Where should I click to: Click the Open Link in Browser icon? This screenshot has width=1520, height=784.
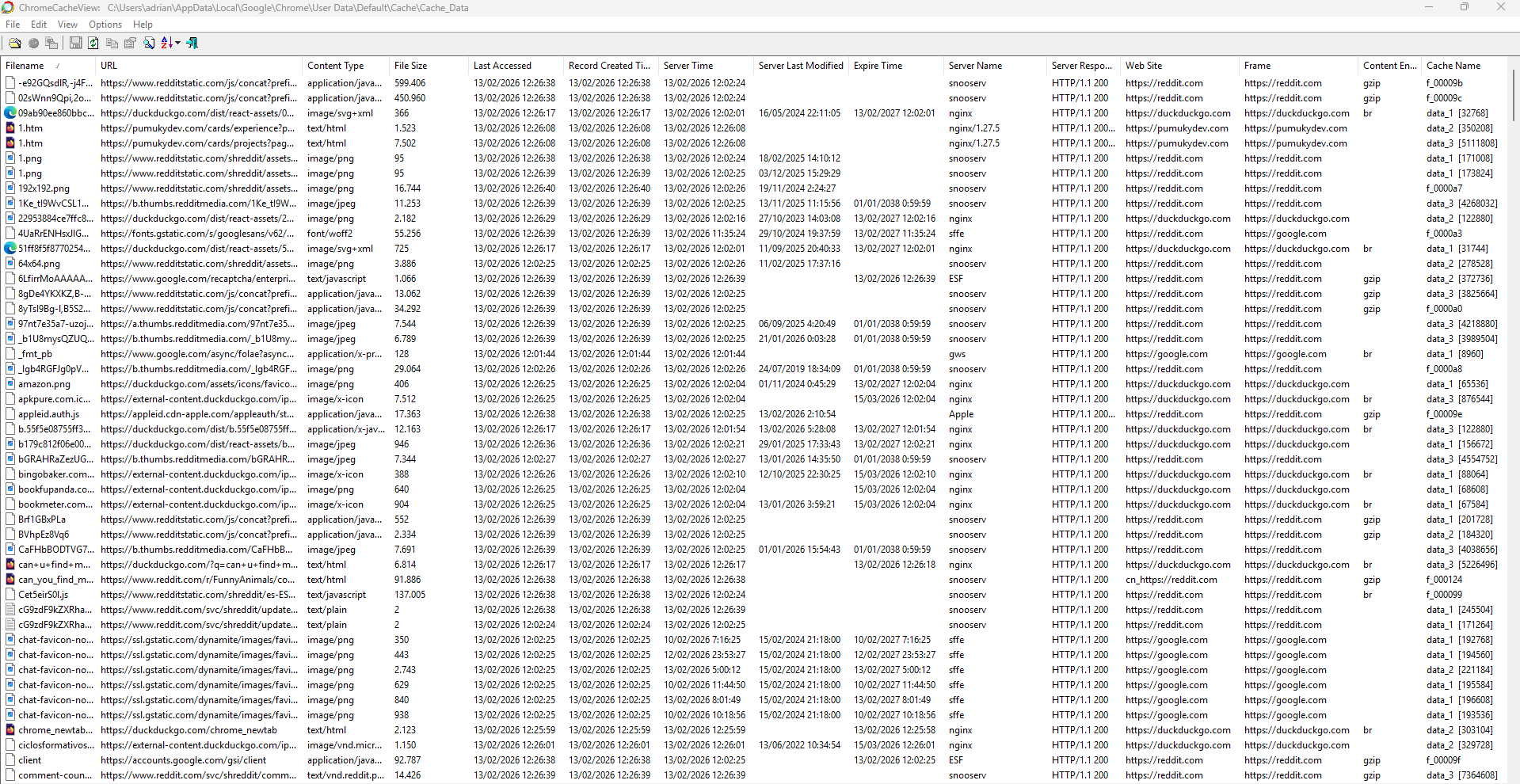[x=33, y=43]
